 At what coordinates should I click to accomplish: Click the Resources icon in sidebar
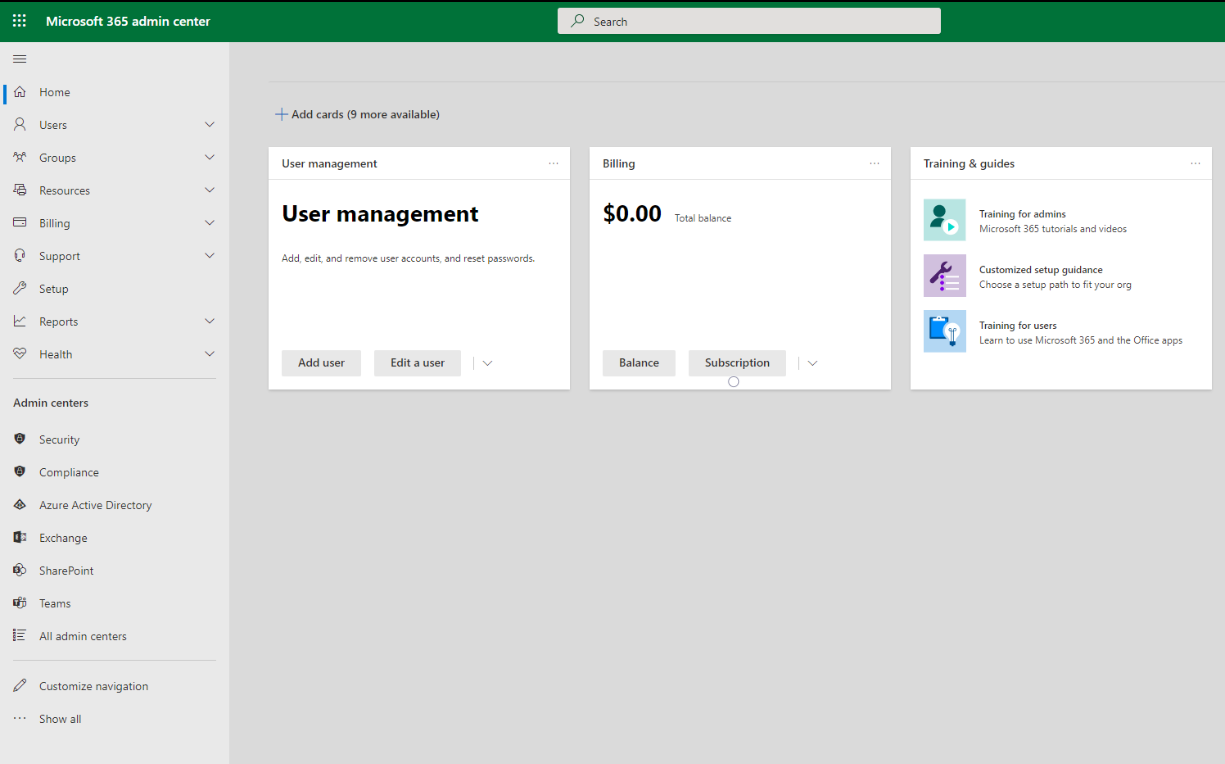click(19, 190)
